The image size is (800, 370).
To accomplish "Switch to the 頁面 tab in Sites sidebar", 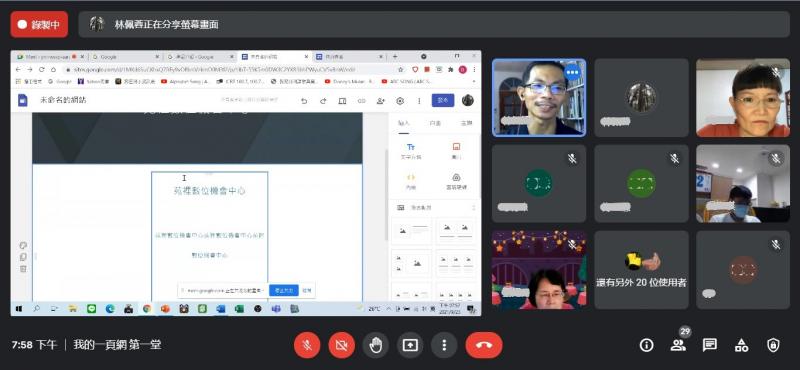I will tap(435, 123).
